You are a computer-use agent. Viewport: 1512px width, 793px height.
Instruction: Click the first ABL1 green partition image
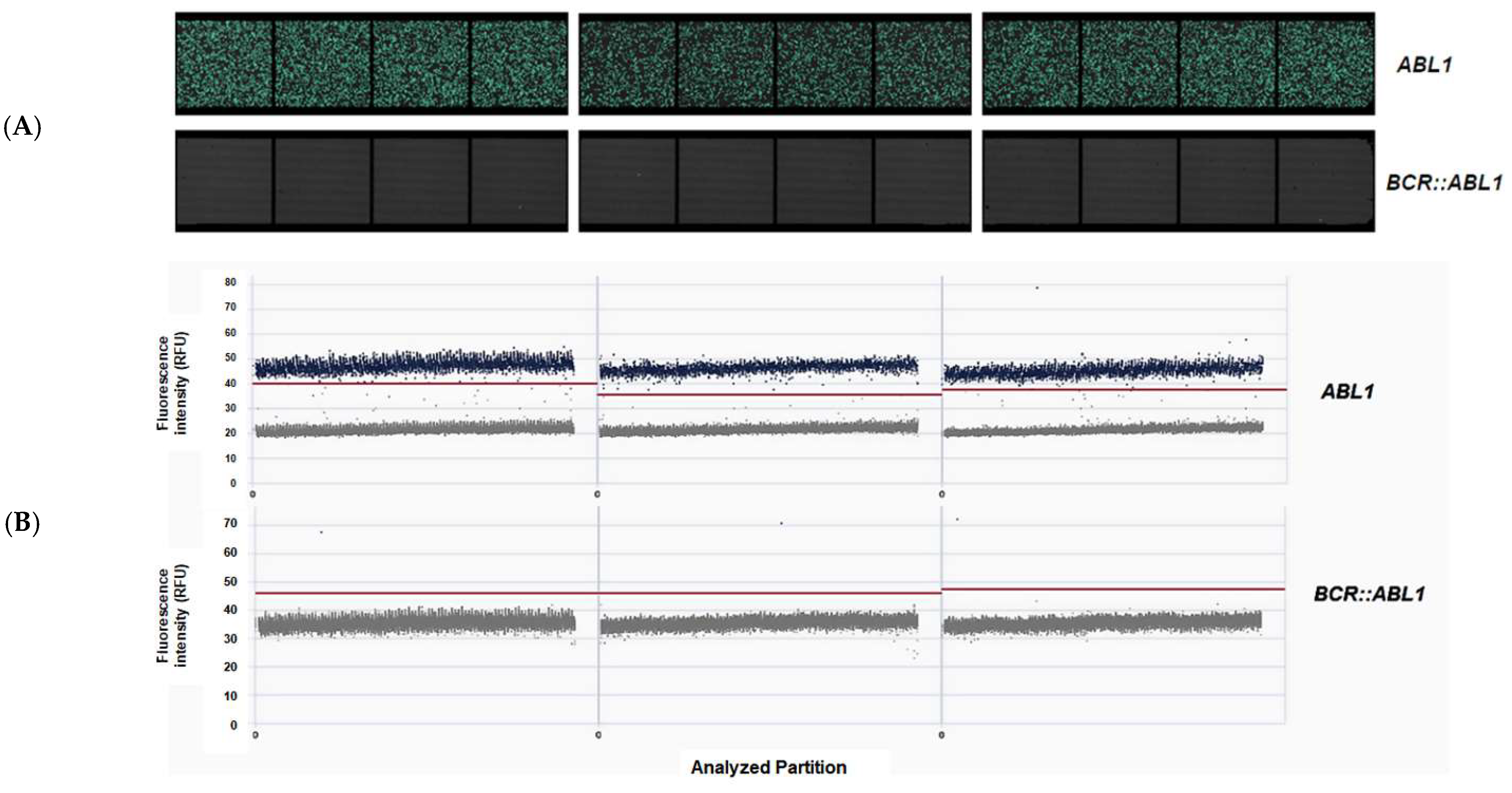tap(371, 63)
